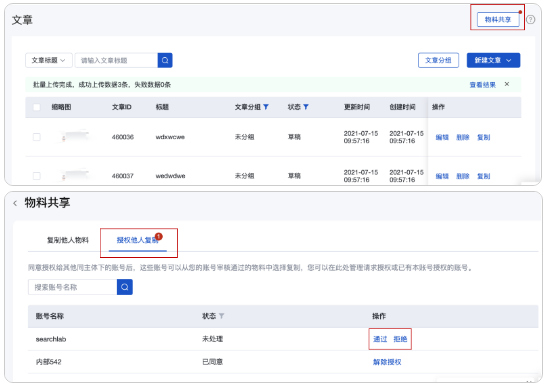
Task: Dismiss the batch upload notice with X
Action: click(507, 84)
